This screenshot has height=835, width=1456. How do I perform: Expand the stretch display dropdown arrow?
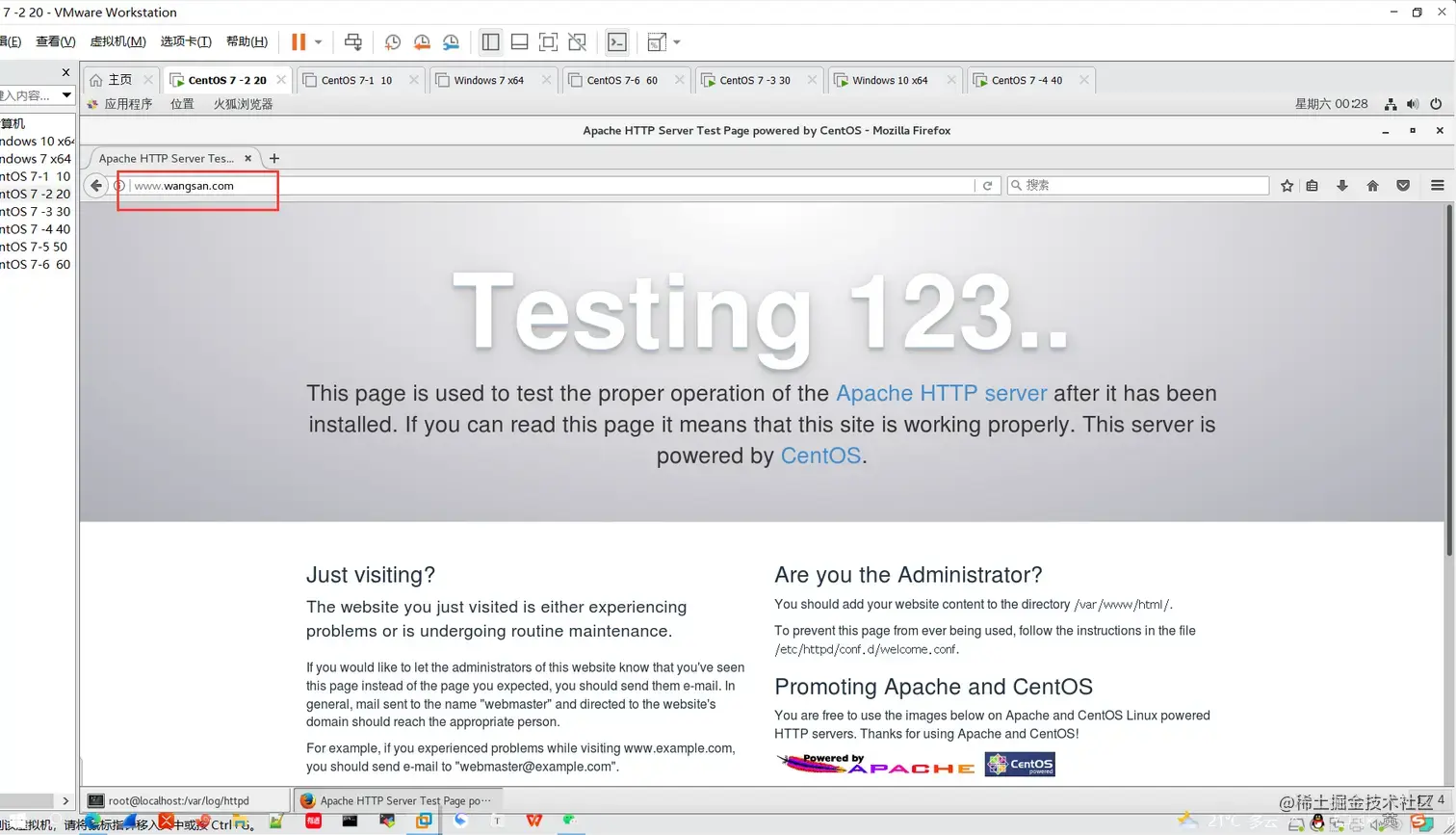tap(677, 42)
